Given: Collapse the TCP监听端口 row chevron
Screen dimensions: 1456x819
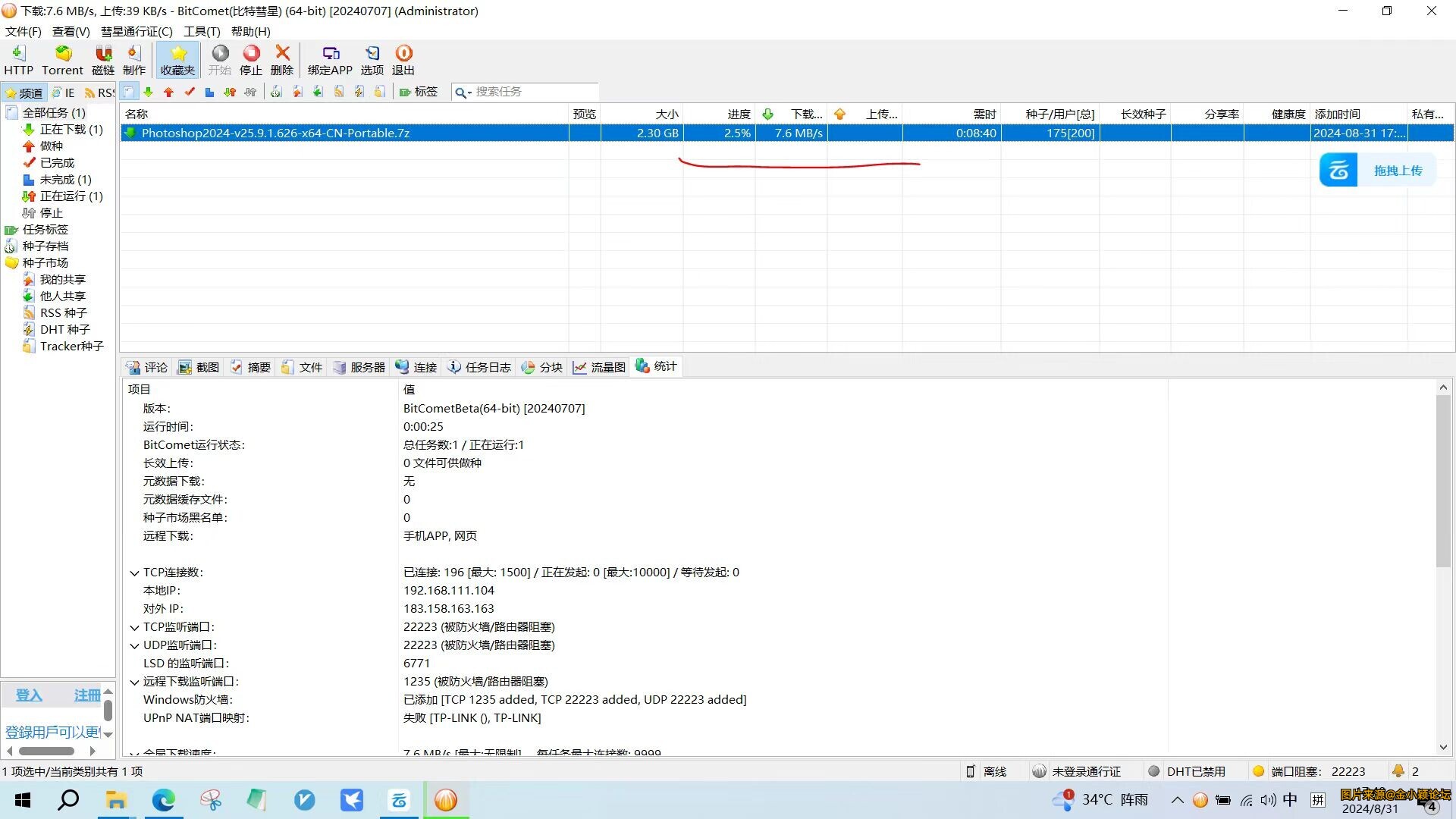Looking at the screenshot, I should (x=134, y=628).
